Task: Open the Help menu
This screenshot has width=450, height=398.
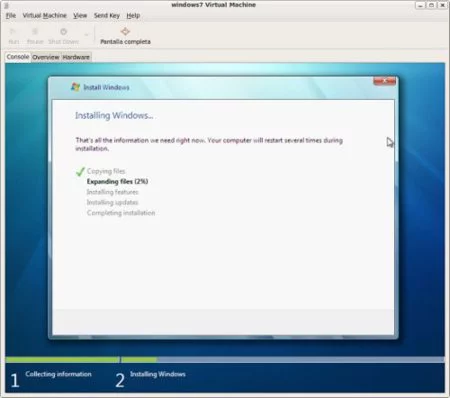Action: [x=133, y=15]
